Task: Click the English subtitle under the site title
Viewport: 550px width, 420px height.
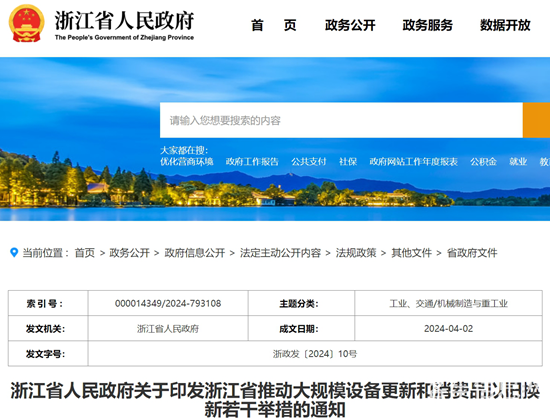Action: tap(124, 38)
